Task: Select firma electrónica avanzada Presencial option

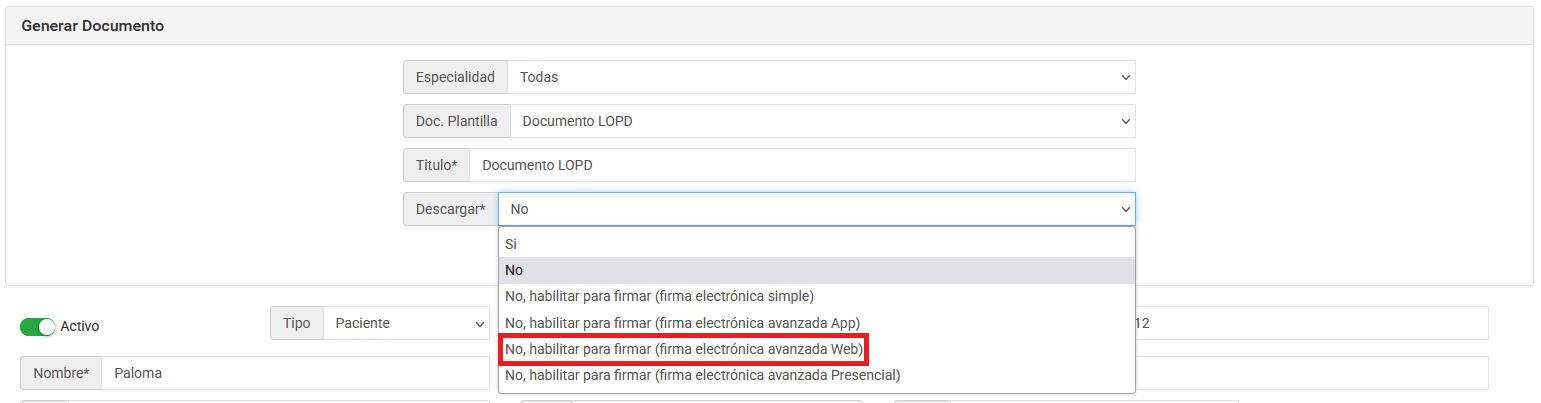Action: [817, 375]
